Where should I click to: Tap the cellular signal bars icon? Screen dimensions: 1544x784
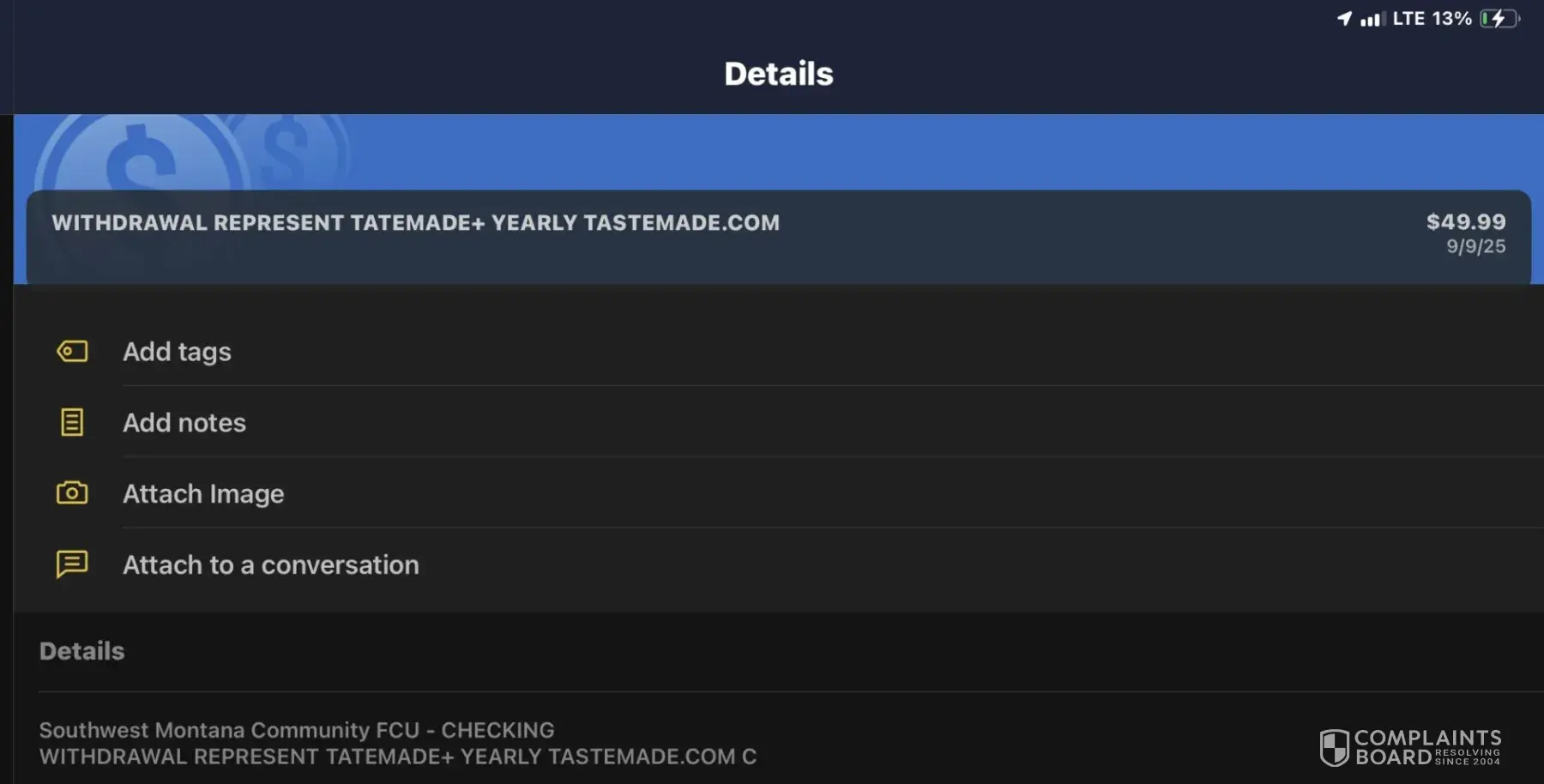[1372, 19]
